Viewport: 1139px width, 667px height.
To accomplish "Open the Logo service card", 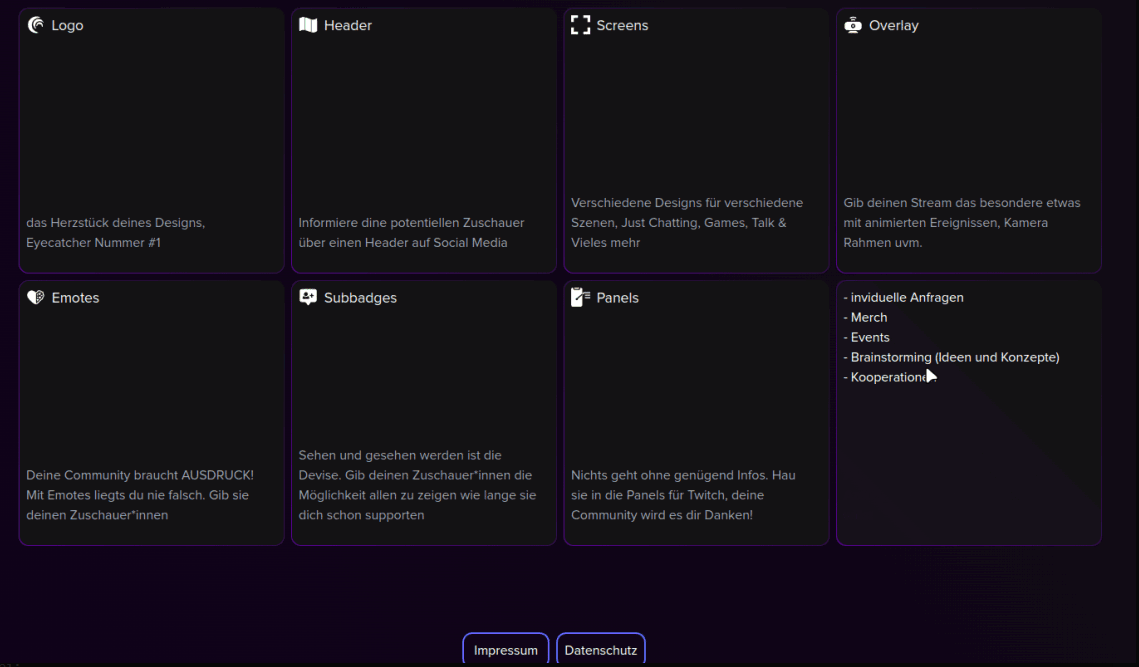I will [151, 140].
